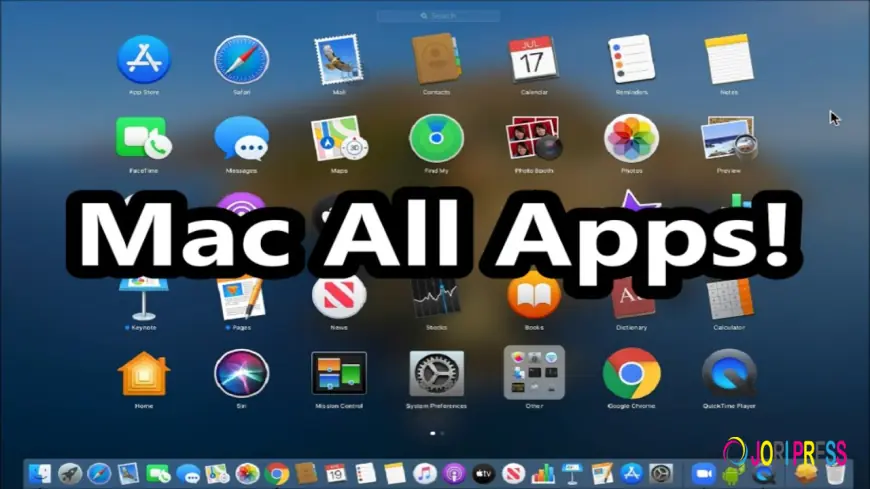This screenshot has height=489, width=870.
Task: Open Photos from the Launchpad grid
Action: pos(631,138)
